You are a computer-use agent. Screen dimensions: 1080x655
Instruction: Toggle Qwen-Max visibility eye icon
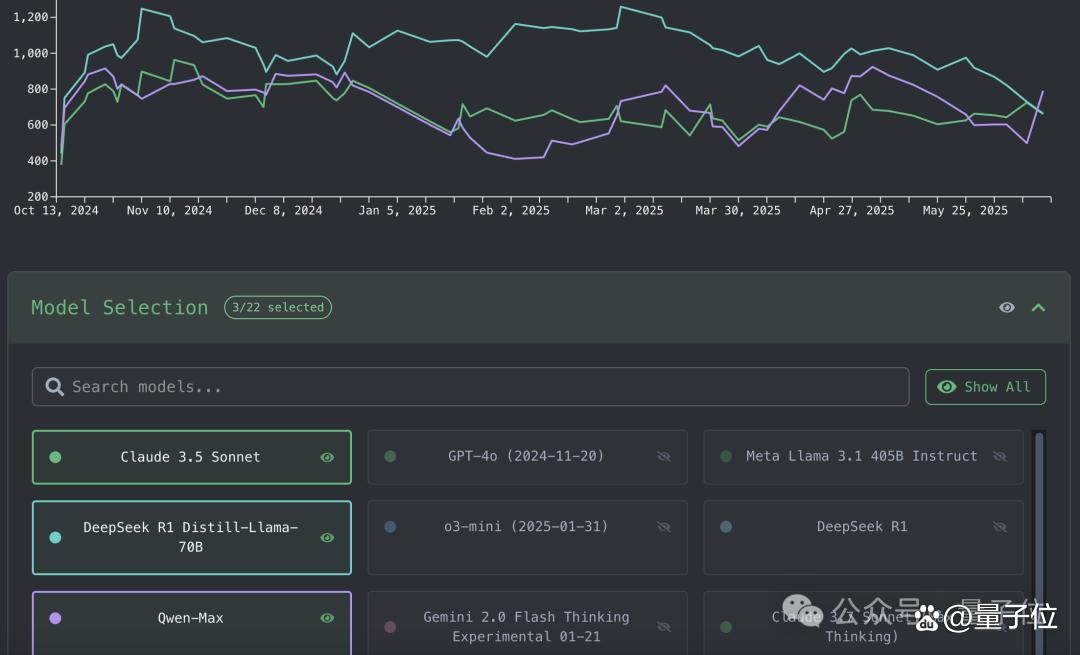327,618
